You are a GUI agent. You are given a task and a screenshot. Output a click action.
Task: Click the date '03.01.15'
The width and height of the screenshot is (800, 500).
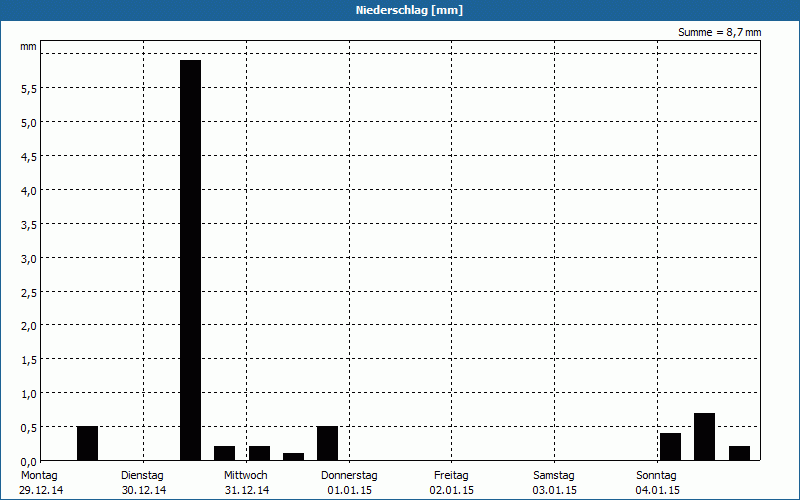point(555,491)
